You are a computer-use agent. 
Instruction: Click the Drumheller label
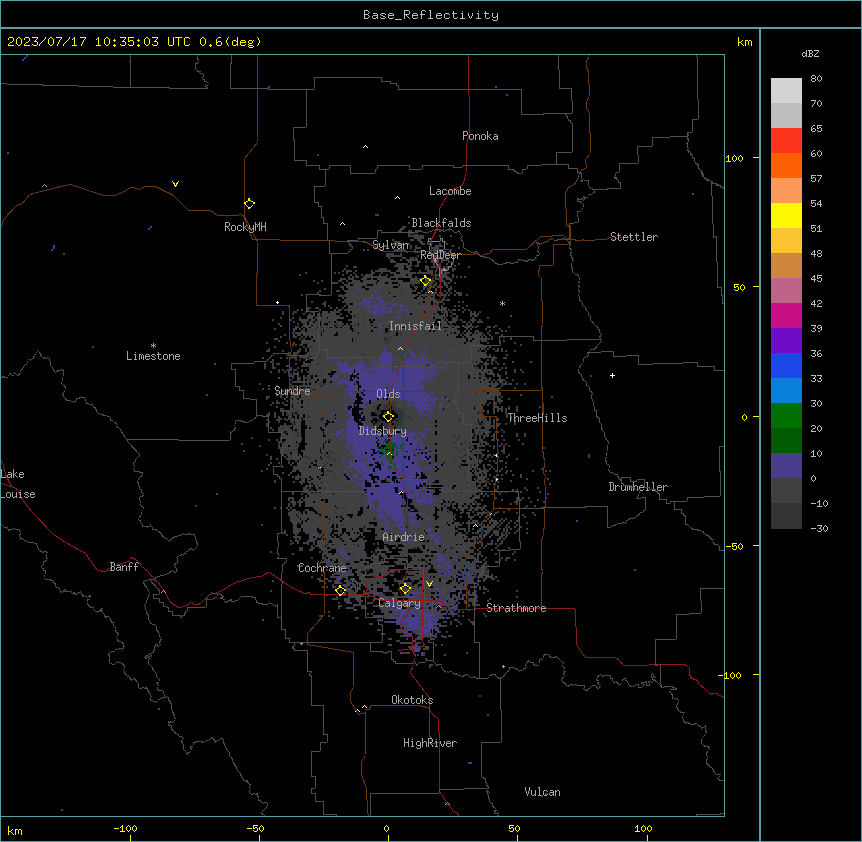[638, 487]
